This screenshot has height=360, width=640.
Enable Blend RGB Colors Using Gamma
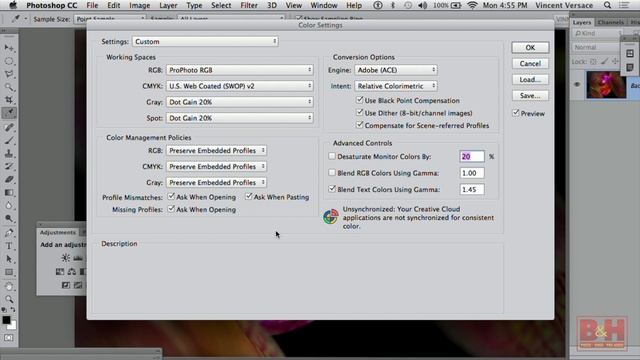tap(332, 173)
